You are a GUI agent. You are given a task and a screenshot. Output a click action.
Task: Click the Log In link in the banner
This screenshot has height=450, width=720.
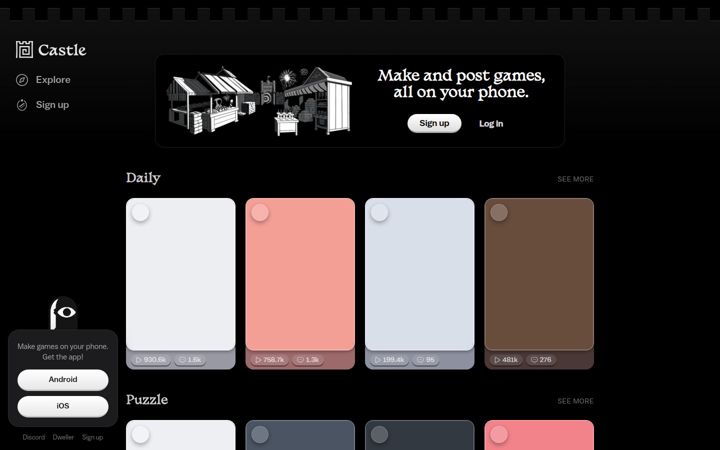(x=491, y=124)
